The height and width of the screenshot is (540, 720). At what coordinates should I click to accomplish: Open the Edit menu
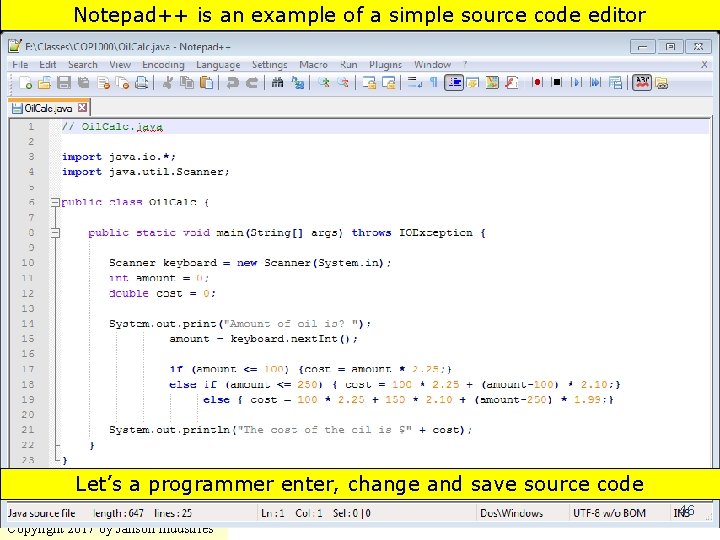(x=48, y=65)
